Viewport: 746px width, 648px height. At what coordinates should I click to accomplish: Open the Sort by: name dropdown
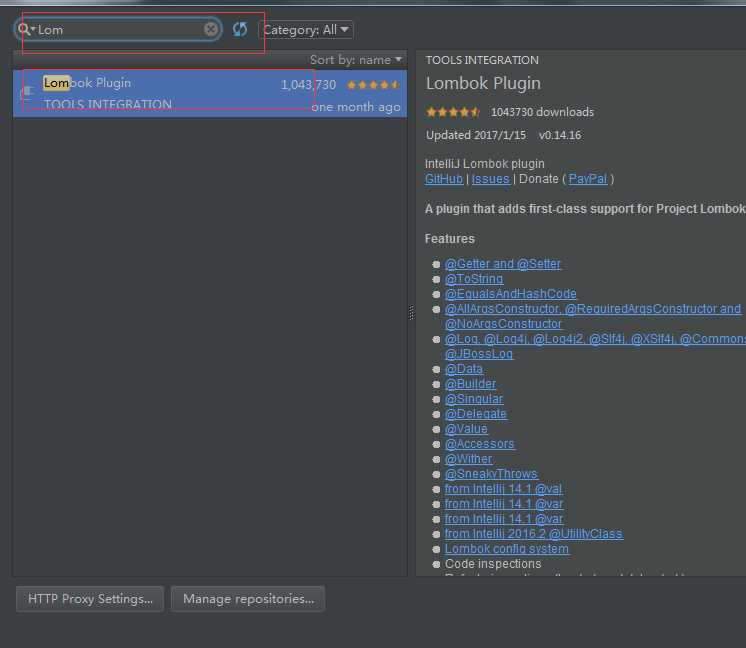(x=355, y=60)
